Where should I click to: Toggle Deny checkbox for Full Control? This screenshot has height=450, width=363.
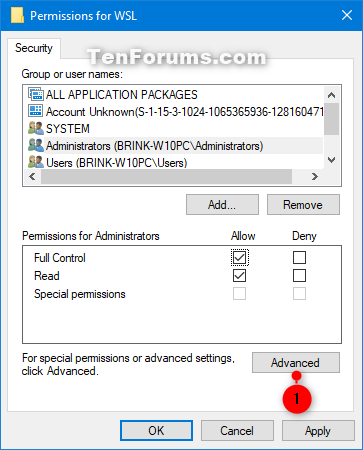tap(299, 257)
